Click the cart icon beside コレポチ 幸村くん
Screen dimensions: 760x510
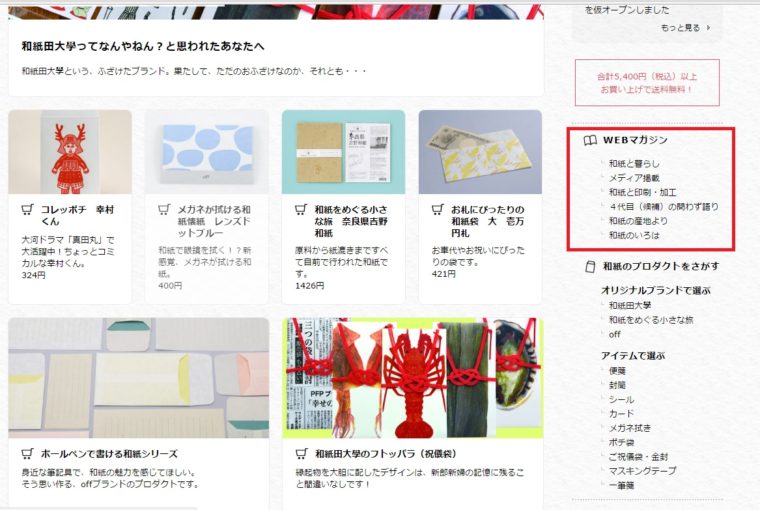click(27, 211)
